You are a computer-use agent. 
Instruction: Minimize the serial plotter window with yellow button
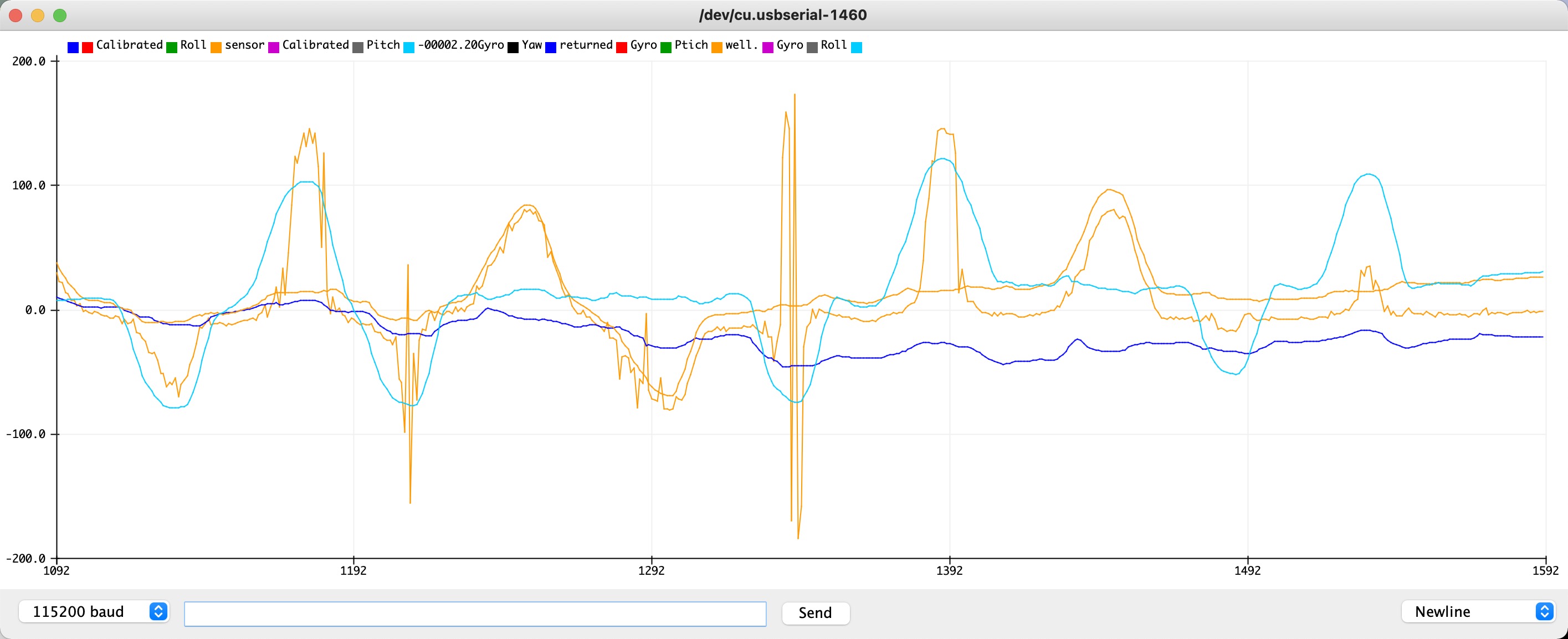point(38,15)
